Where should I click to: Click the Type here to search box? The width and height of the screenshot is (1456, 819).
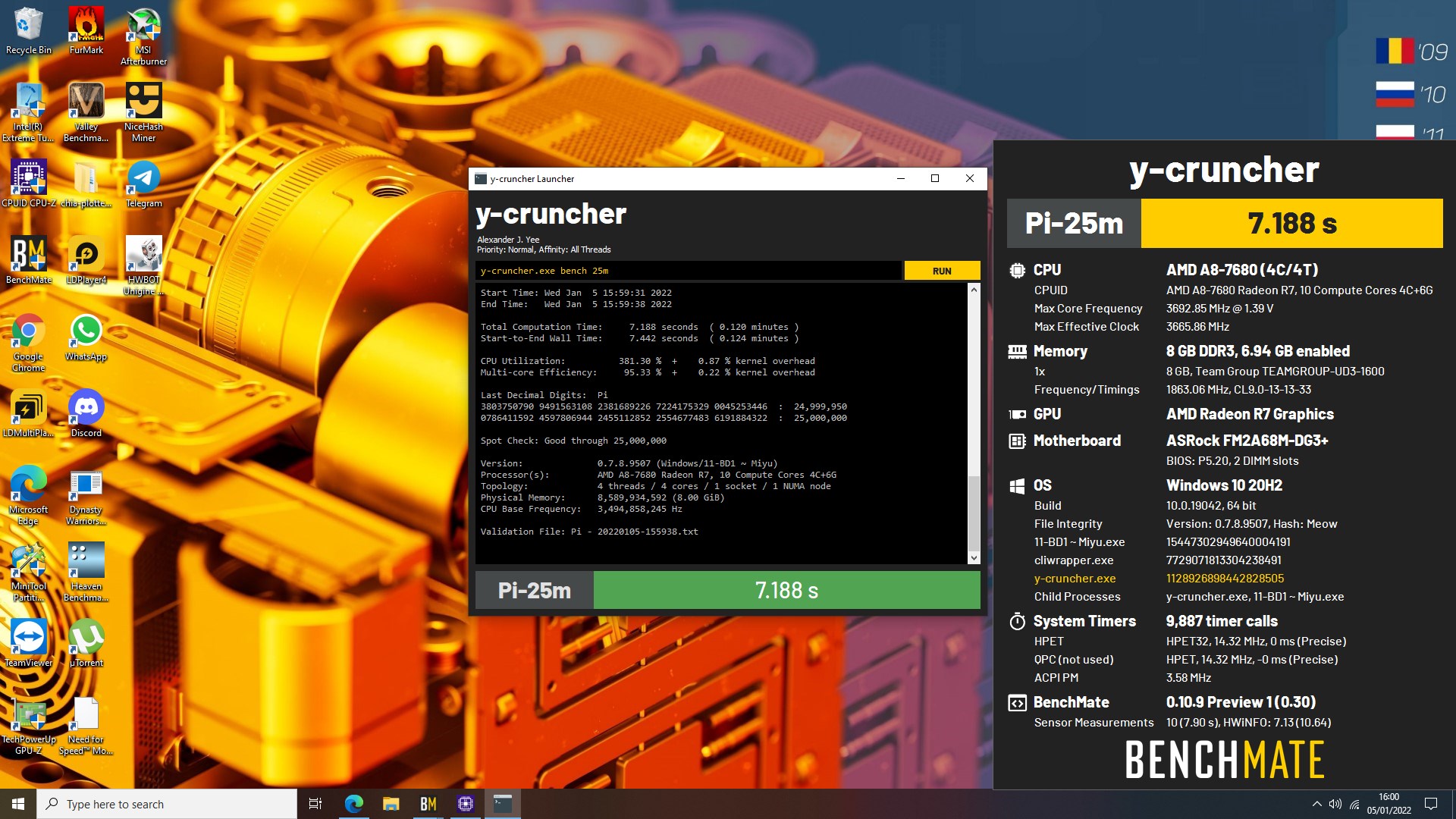(x=167, y=804)
